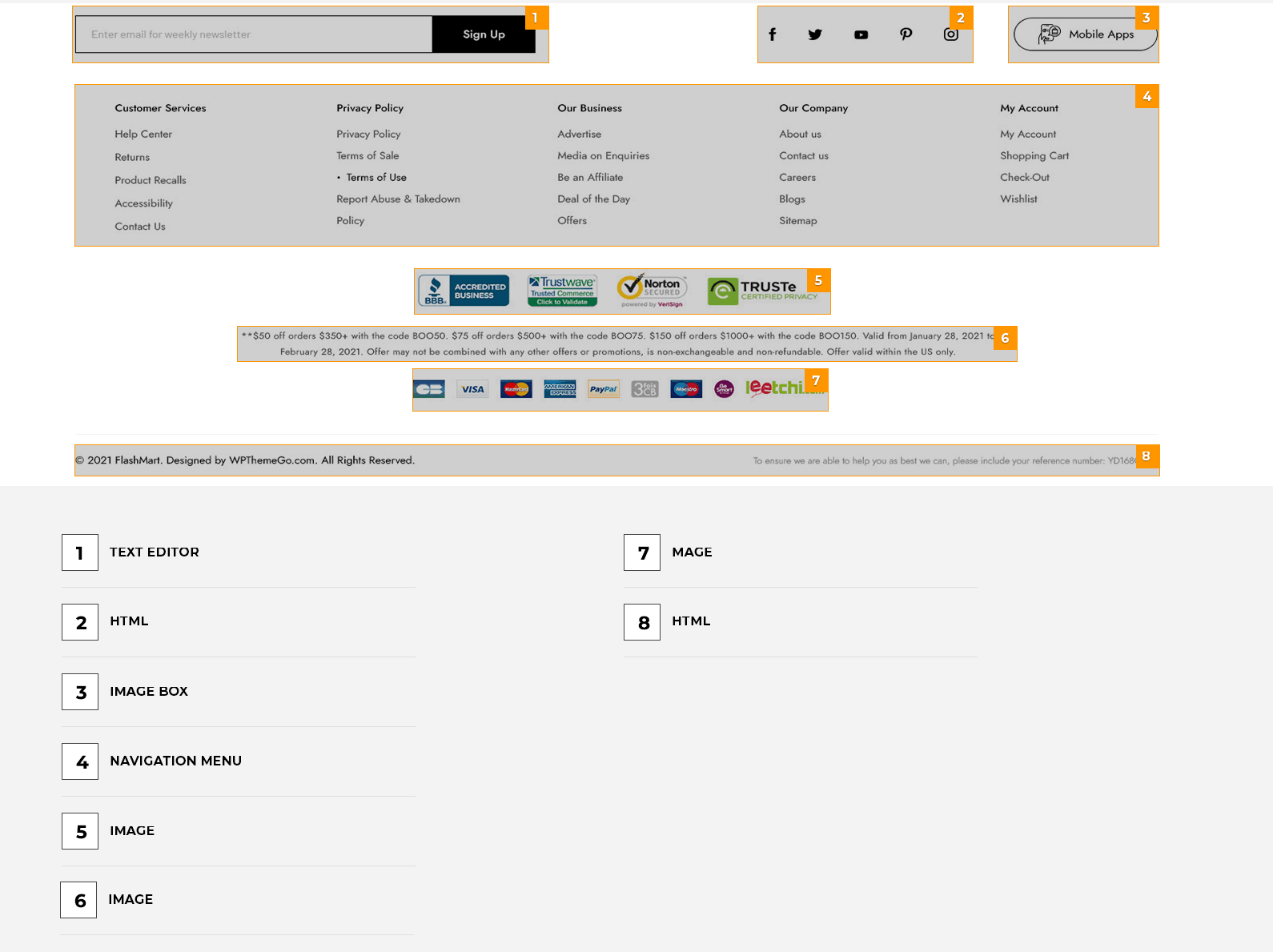Image resolution: width=1273 pixels, height=952 pixels.
Task: Open the My Account menu link
Action: pos(1028,135)
